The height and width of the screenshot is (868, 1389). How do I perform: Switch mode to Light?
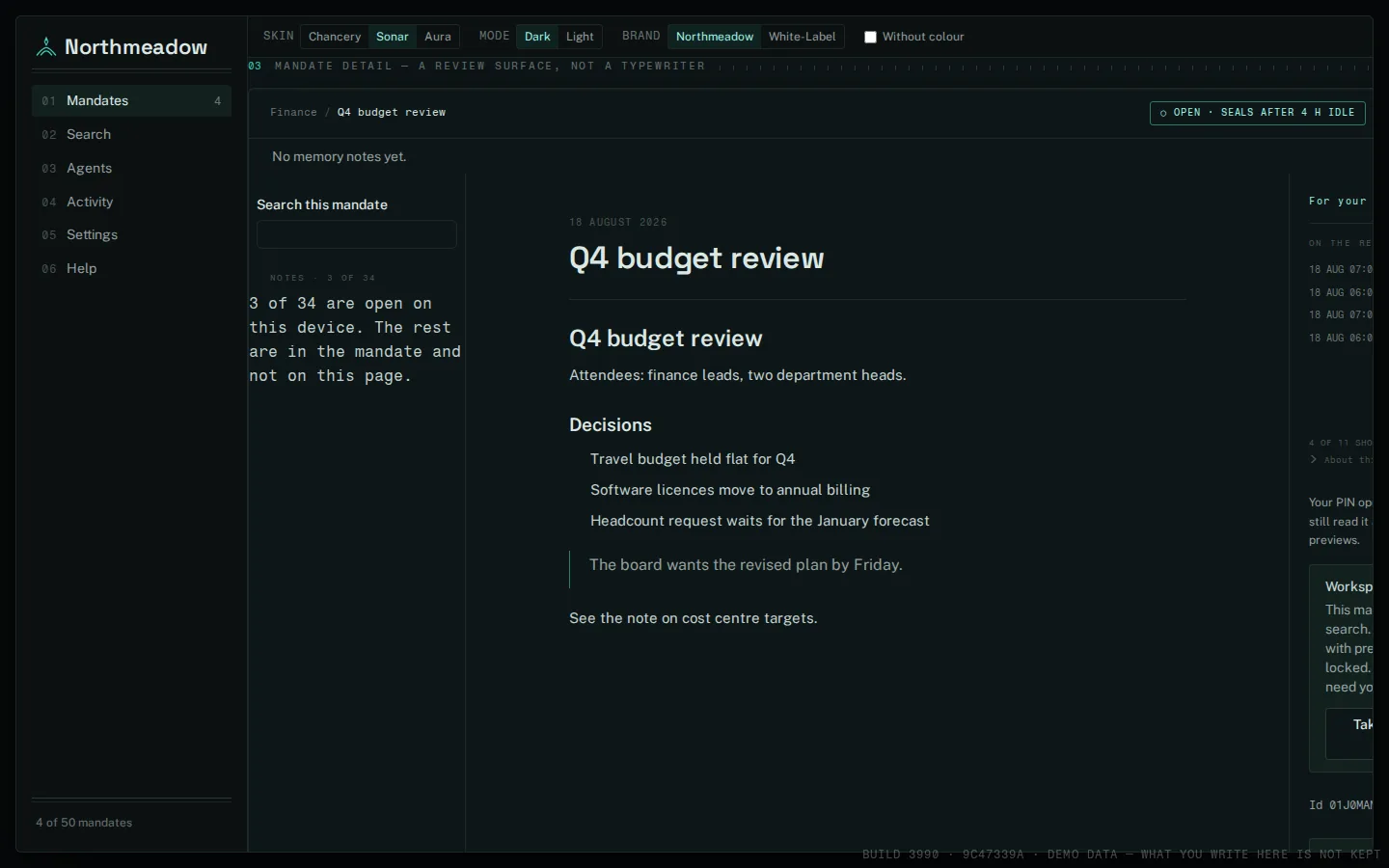pyautogui.click(x=580, y=37)
